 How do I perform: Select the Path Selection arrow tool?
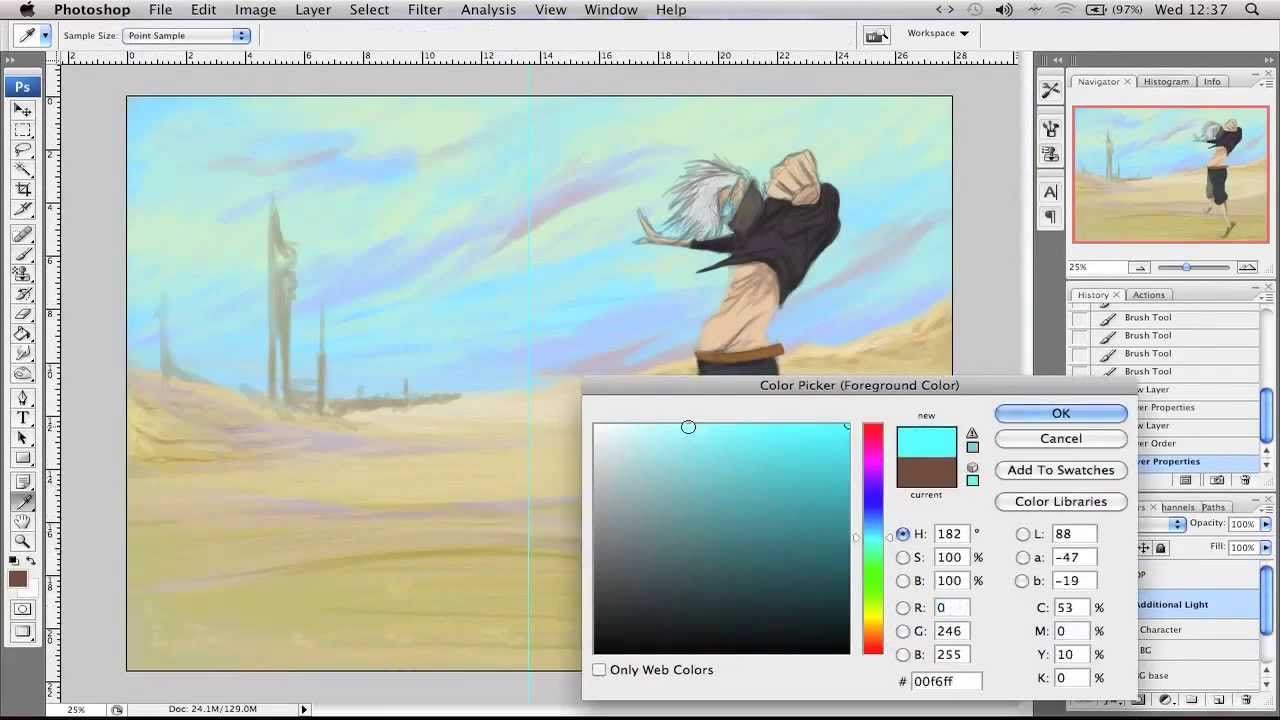[22, 438]
